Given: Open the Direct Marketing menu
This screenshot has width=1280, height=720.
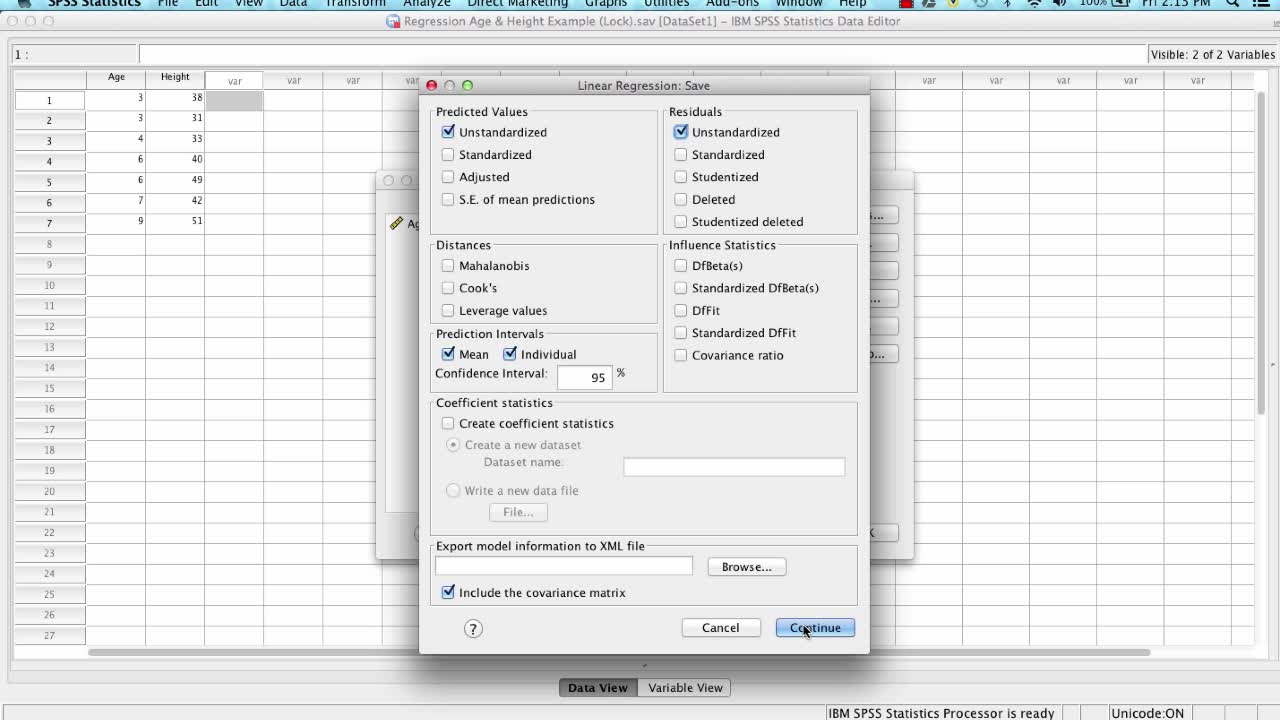Looking at the screenshot, I should click(x=518, y=4).
